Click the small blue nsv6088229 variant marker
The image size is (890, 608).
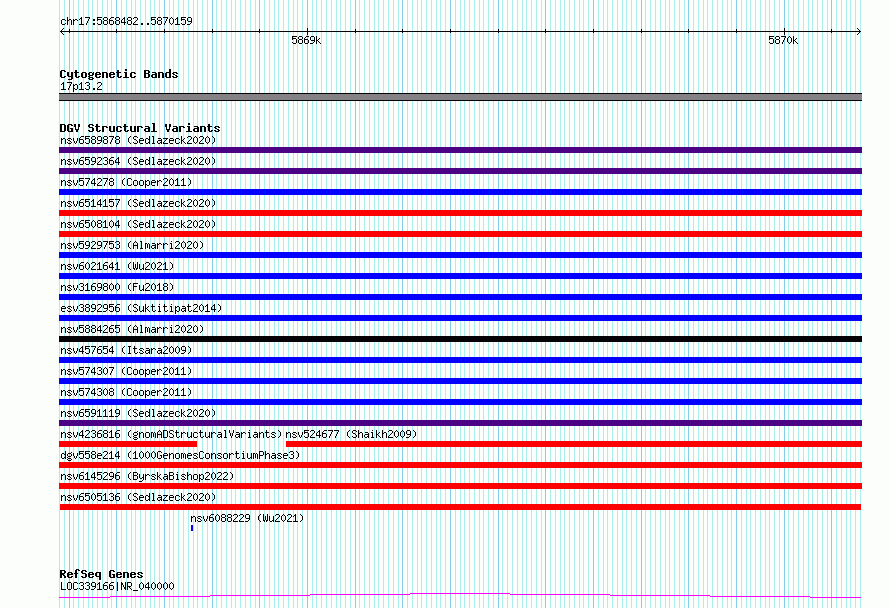click(192, 528)
